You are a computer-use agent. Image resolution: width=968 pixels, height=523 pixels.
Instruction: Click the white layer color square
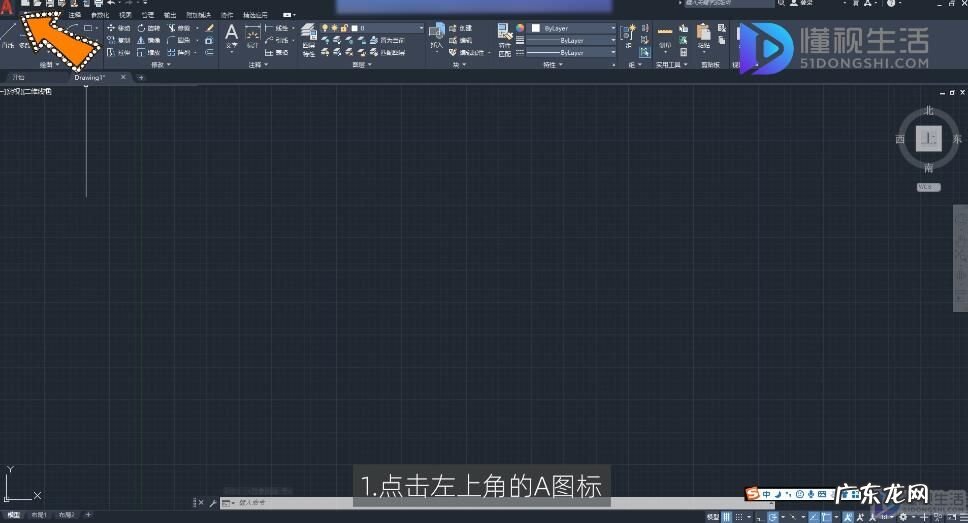pyautogui.click(x=354, y=28)
